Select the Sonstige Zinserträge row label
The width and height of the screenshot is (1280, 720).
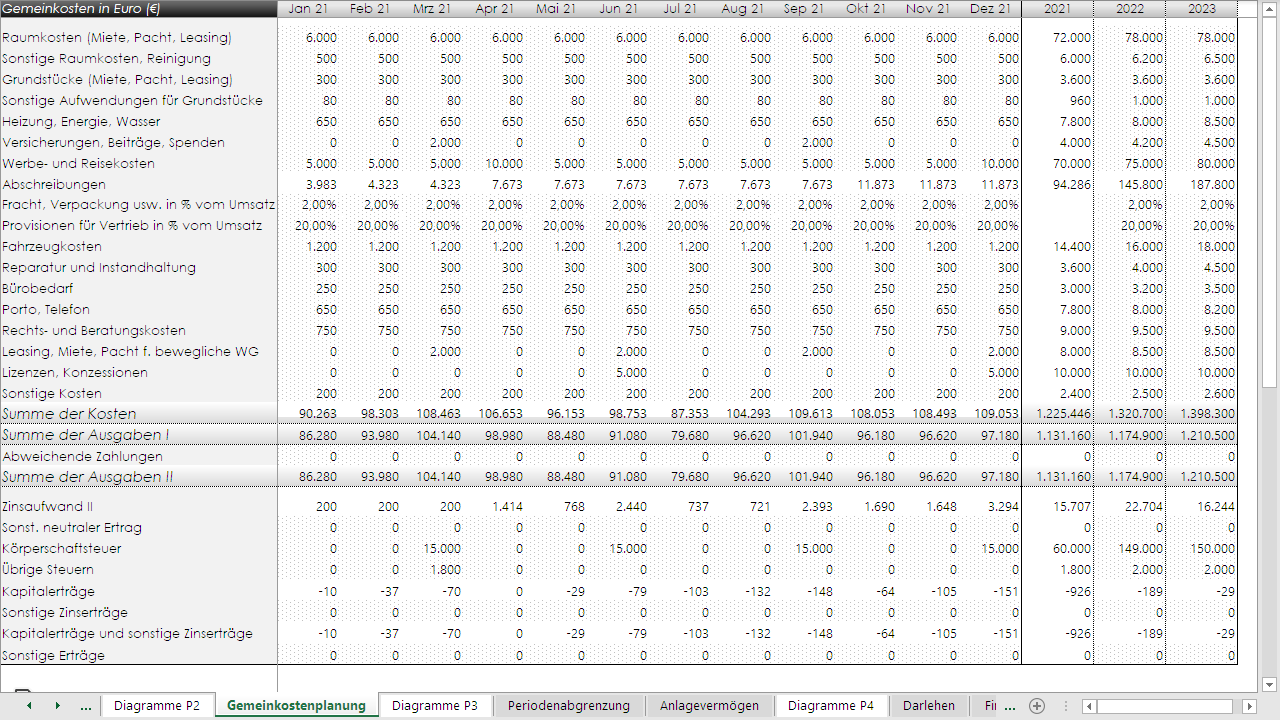(65, 612)
